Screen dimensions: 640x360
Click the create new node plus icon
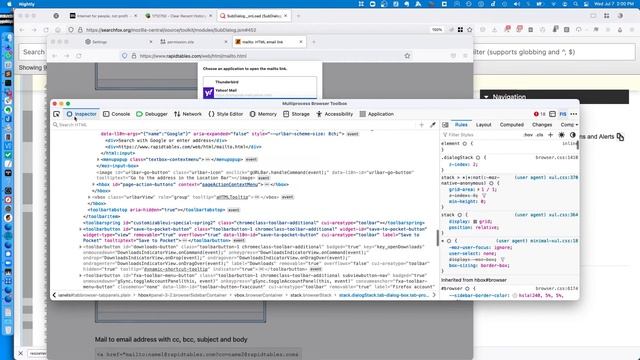click(422, 125)
